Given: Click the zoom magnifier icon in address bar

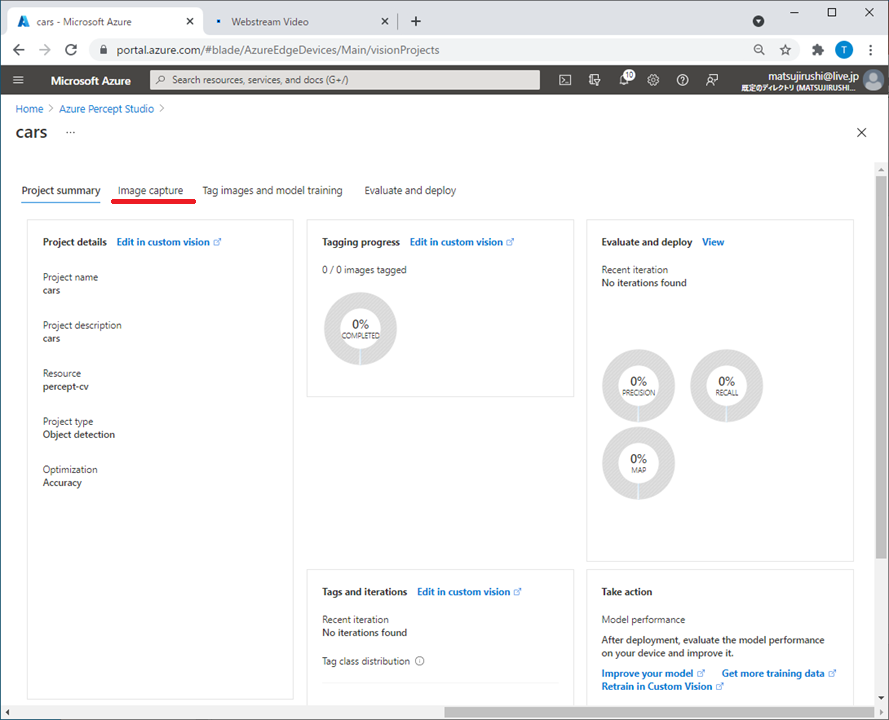Looking at the screenshot, I should 759,50.
